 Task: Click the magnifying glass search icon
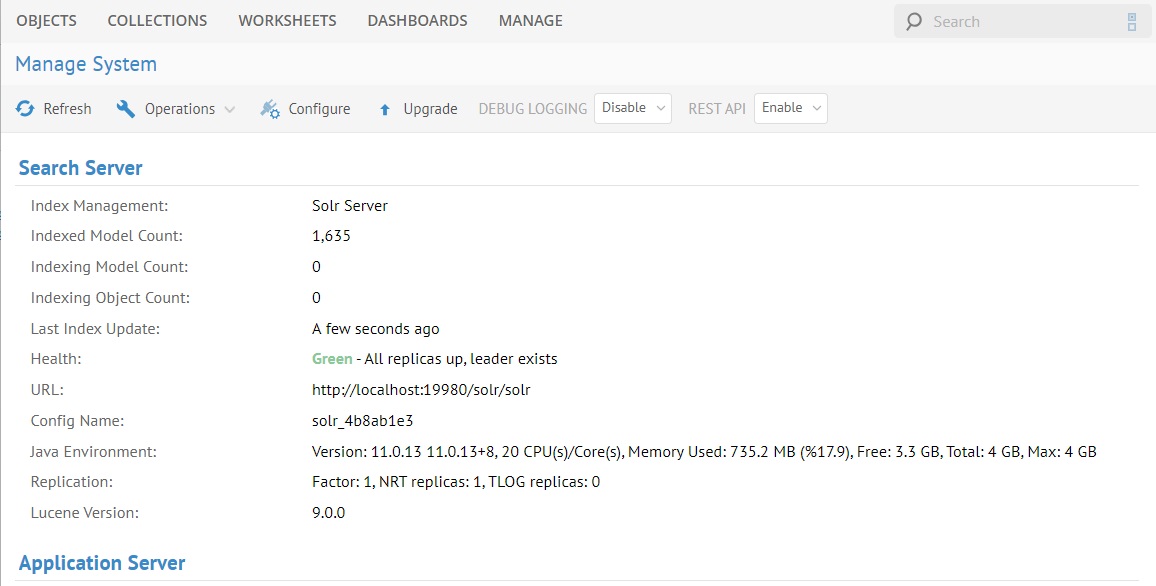[x=913, y=22]
